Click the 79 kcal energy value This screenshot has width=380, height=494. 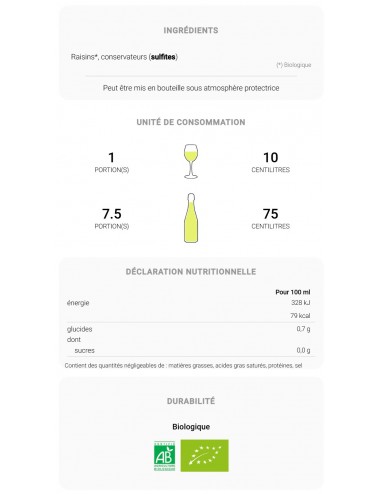[x=300, y=316]
